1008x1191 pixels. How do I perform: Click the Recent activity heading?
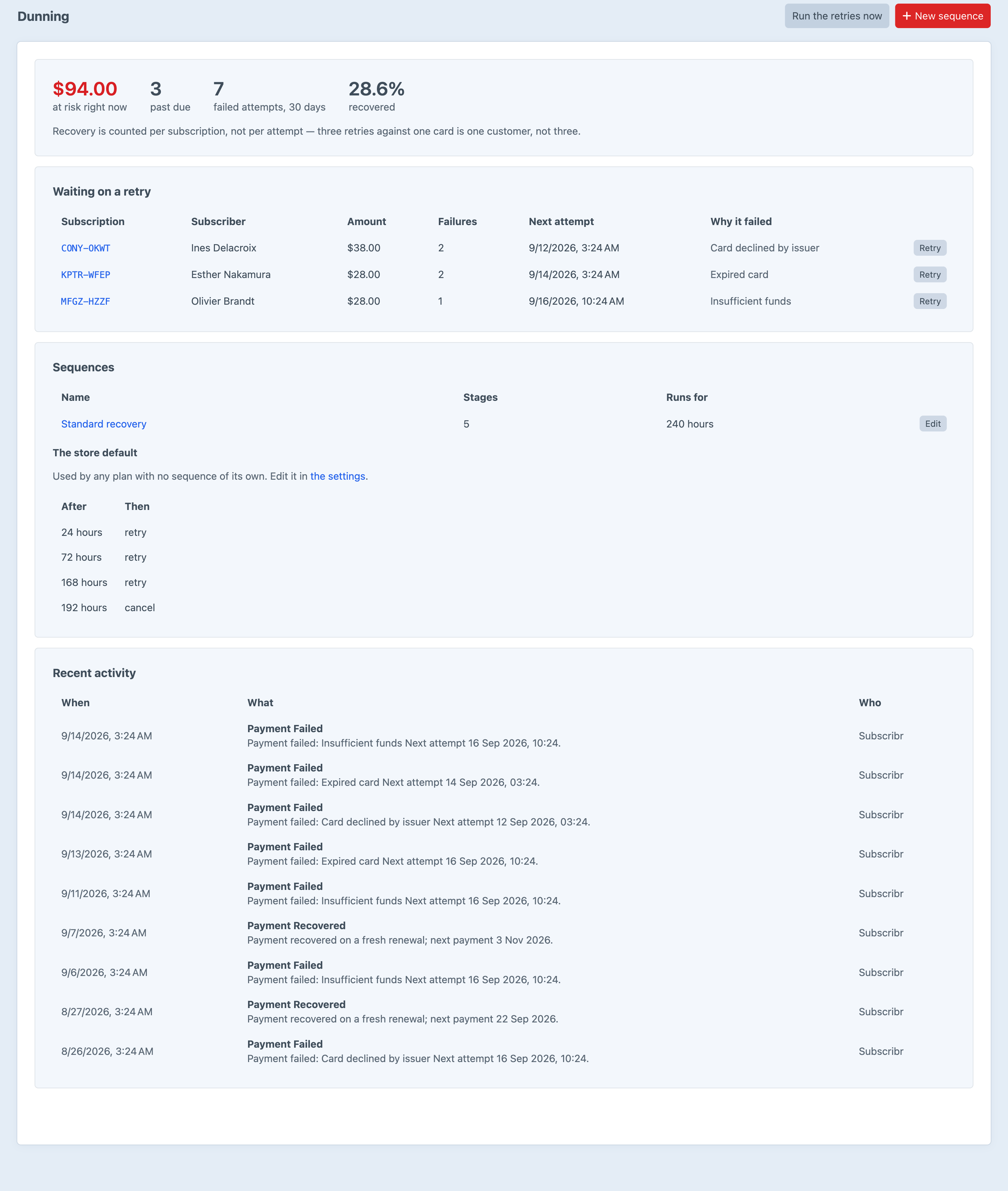(94, 673)
